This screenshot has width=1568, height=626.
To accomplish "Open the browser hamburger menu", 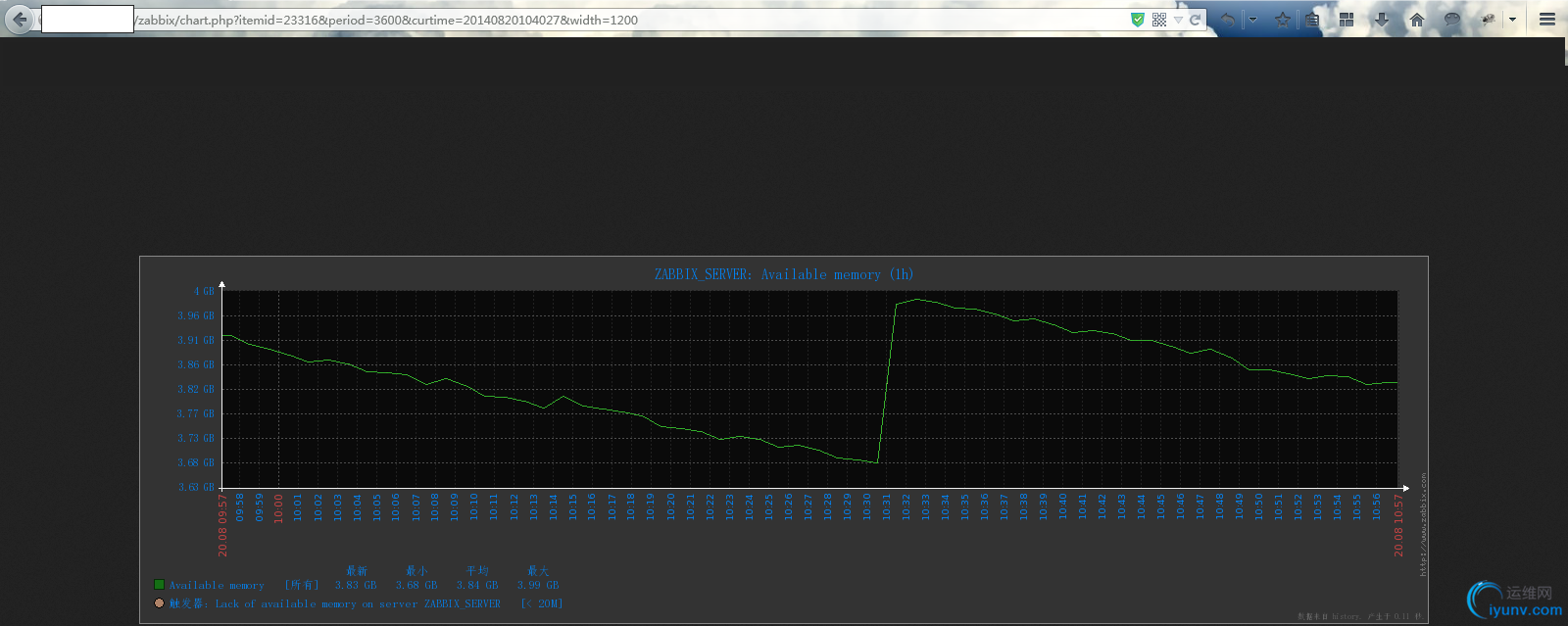I will [1547, 20].
